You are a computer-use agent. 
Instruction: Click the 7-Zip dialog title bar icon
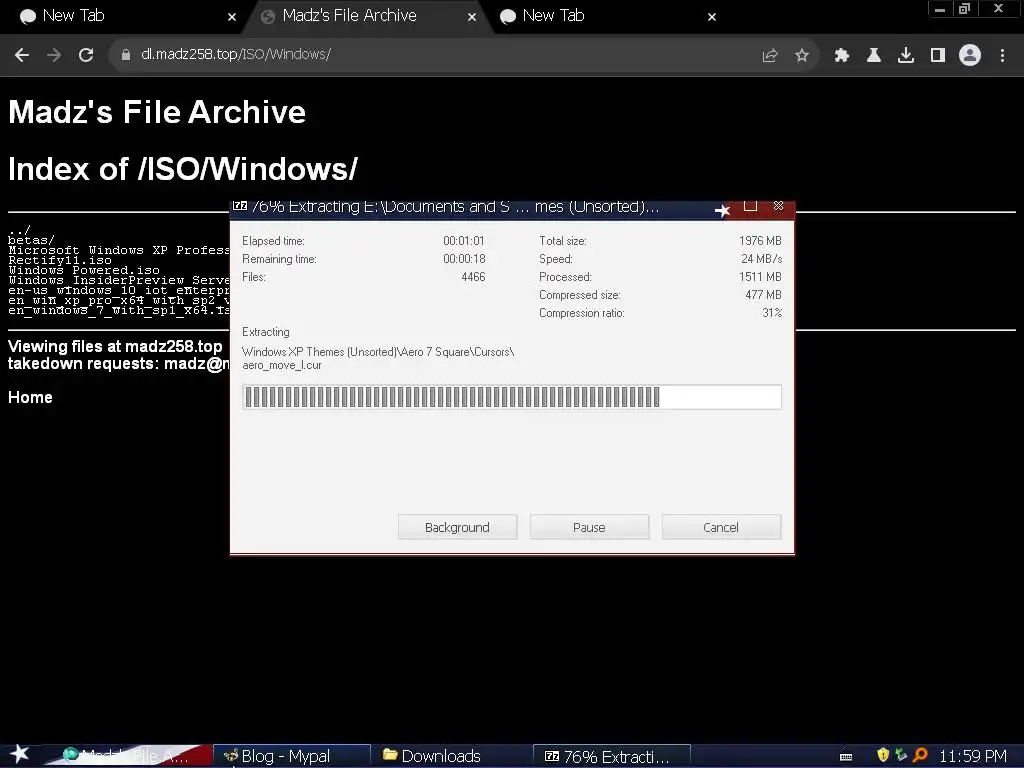pyautogui.click(x=240, y=206)
